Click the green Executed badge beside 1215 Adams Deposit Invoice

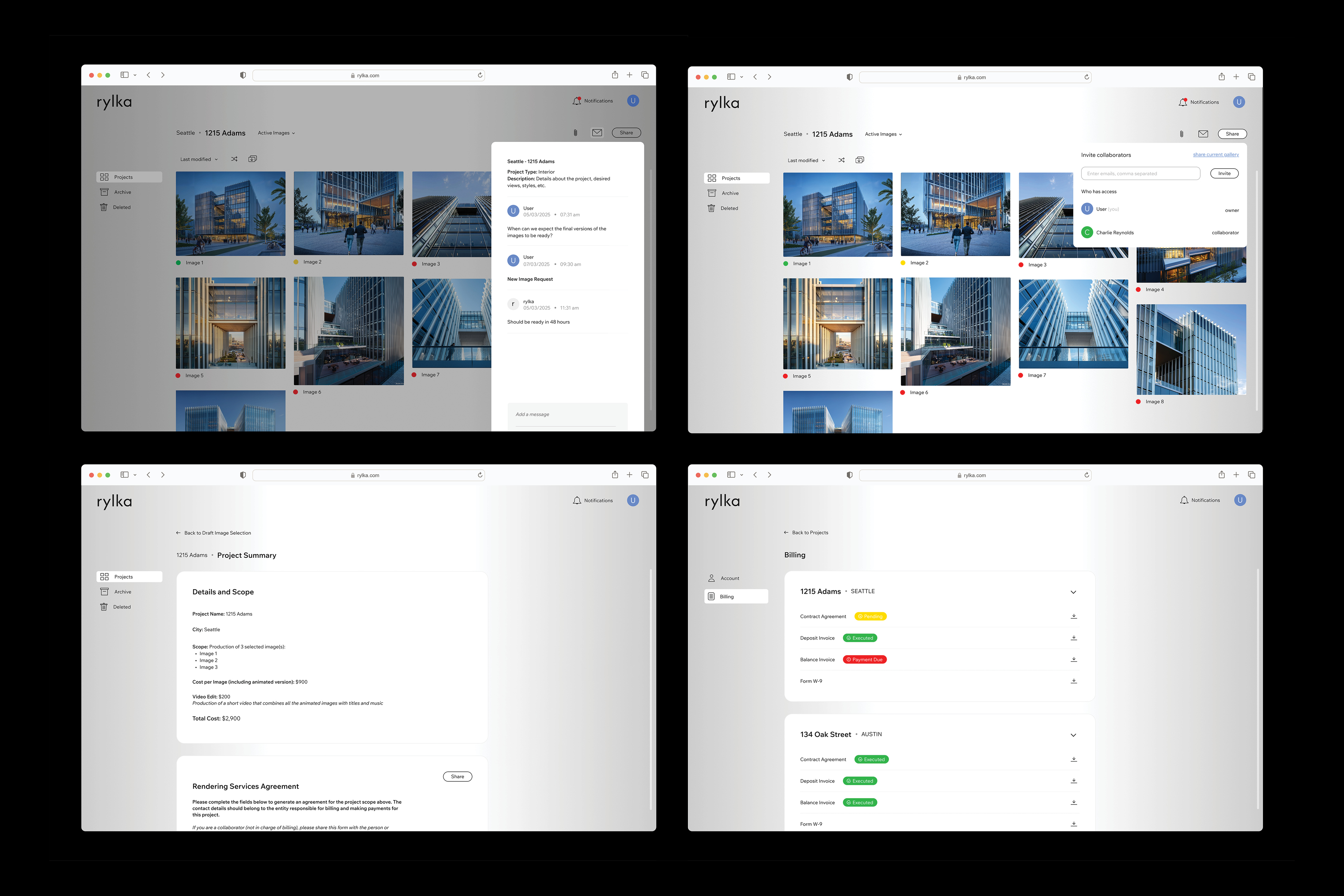860,638
